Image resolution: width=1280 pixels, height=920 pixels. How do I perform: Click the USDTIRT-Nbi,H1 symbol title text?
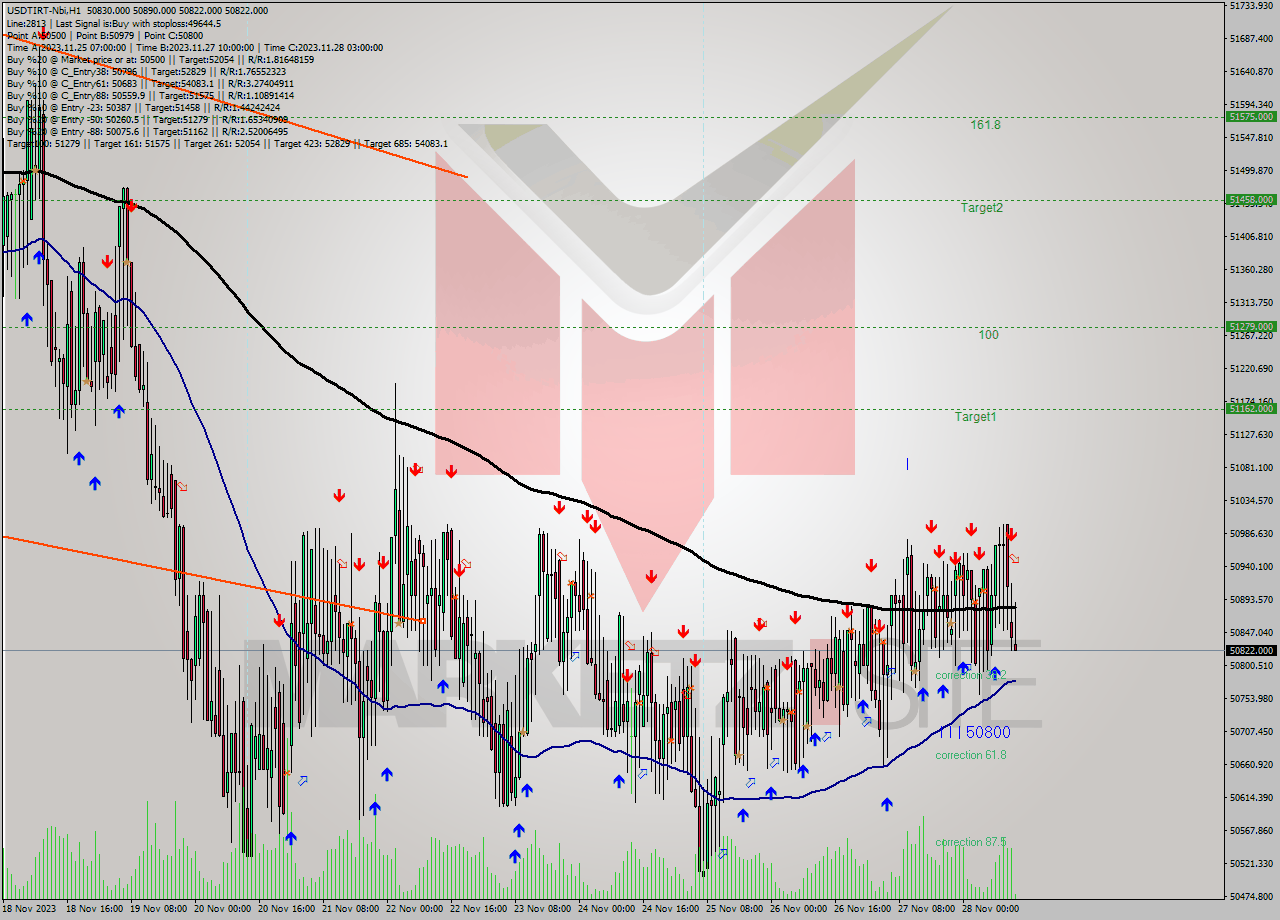click(44, 10)
